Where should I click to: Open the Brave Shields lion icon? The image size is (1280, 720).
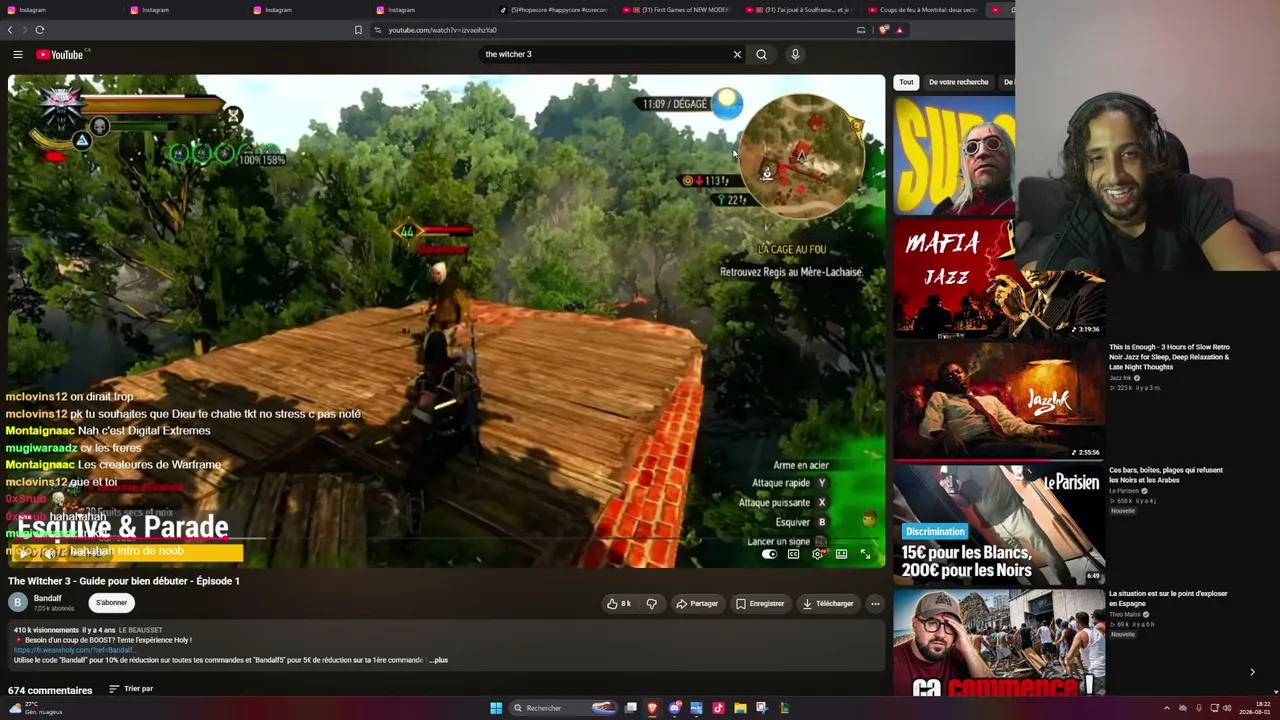pos(884,30)
